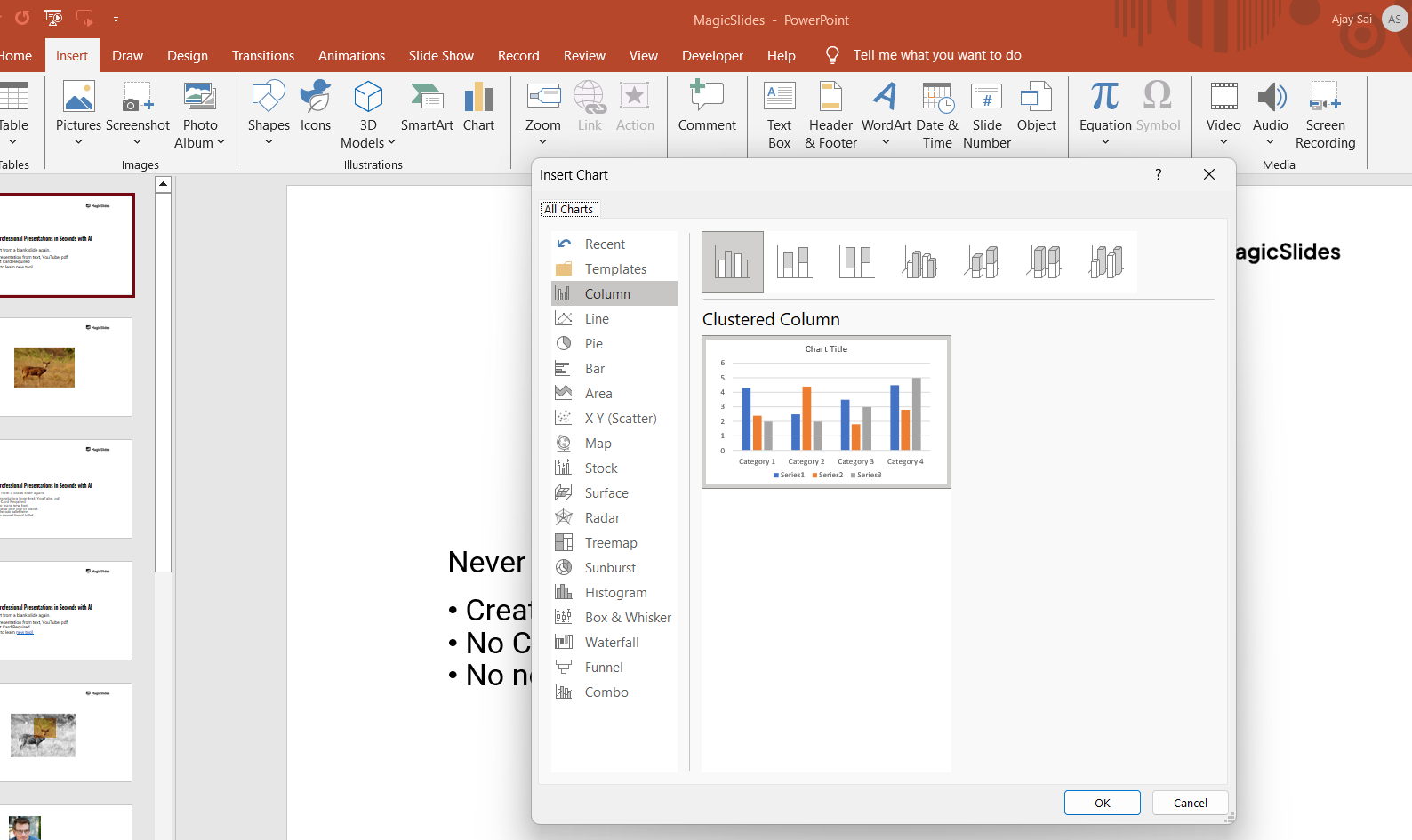Select the Stacked Column chart subtype icon
This screenshot has width=1412, height=840.
794,262
